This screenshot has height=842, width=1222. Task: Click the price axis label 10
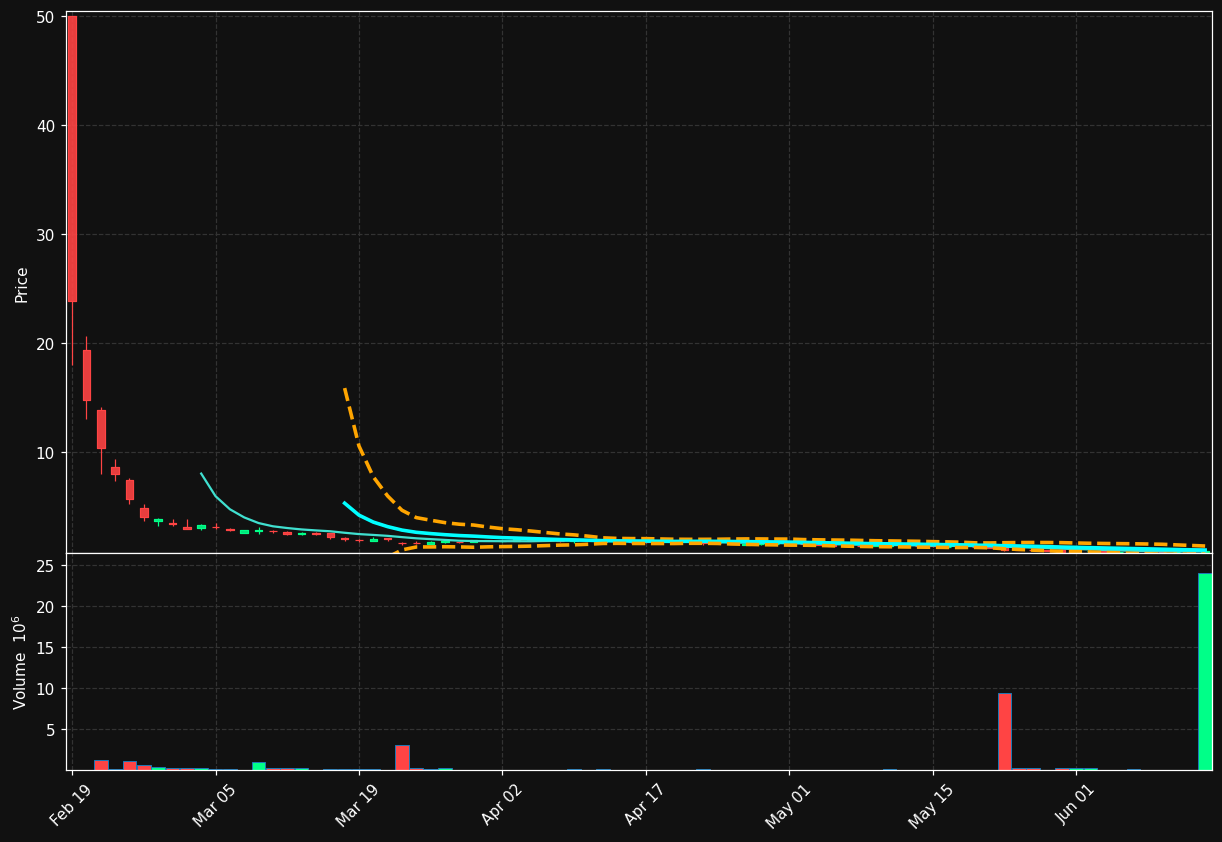(x=47, y=453)
